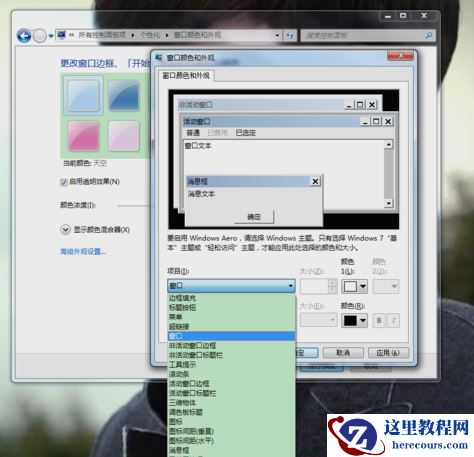
Task: Select 菜单 from item list
Action: (x=231, y=317)
